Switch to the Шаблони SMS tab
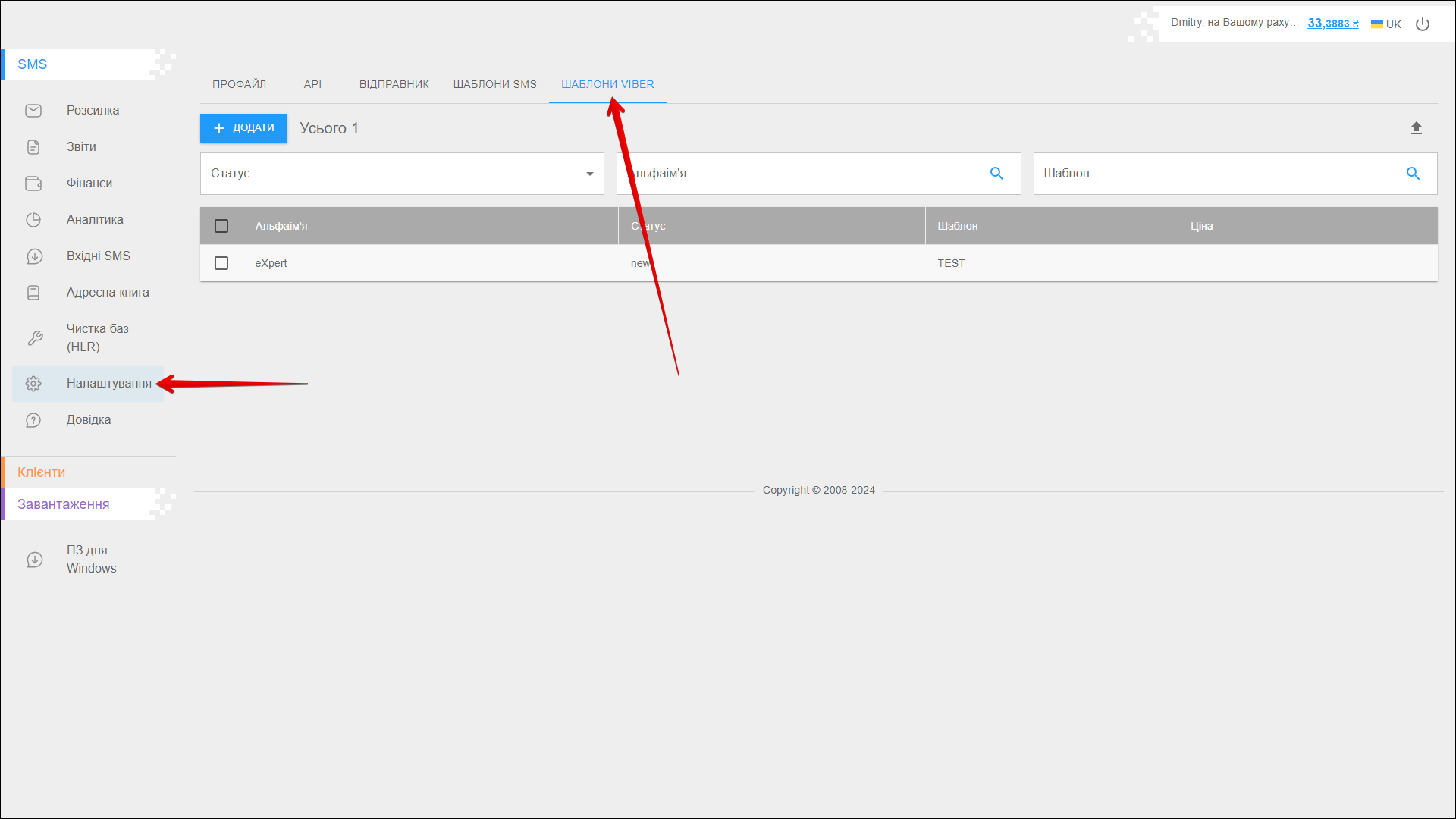The image size is (1456, 819). (494, 84)
